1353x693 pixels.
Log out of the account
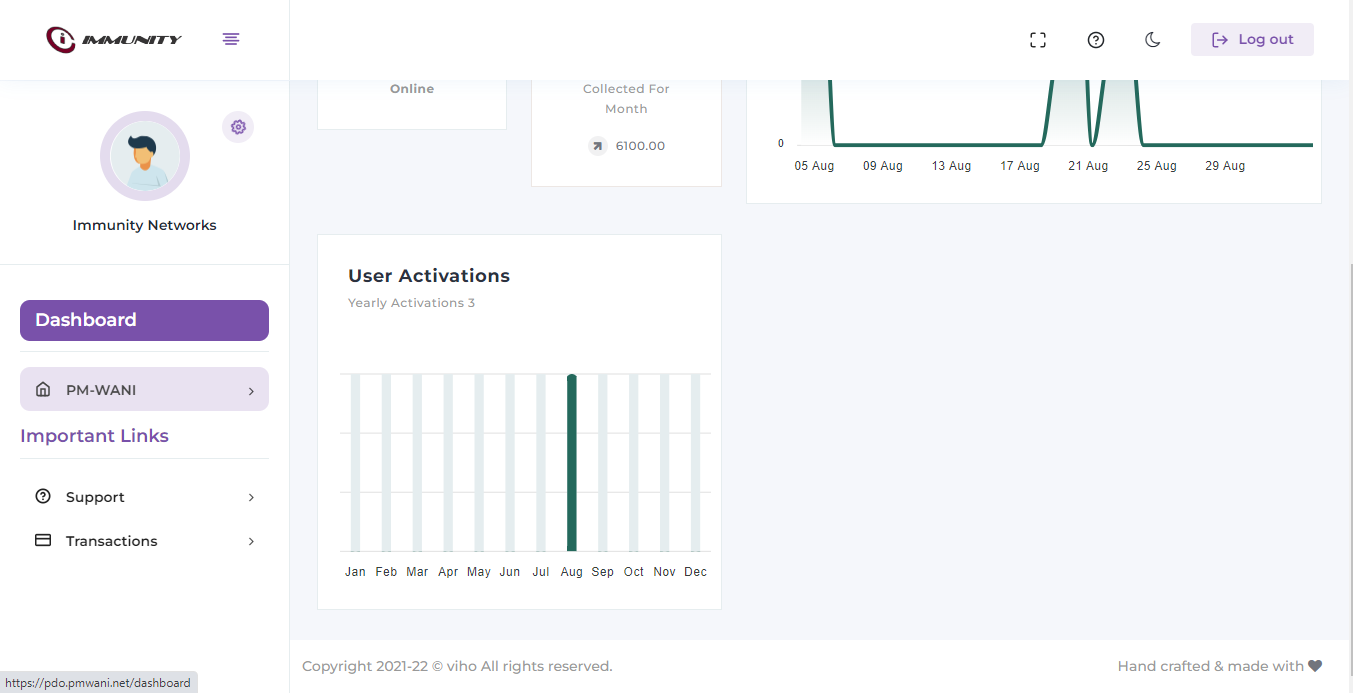[1252, 40]
